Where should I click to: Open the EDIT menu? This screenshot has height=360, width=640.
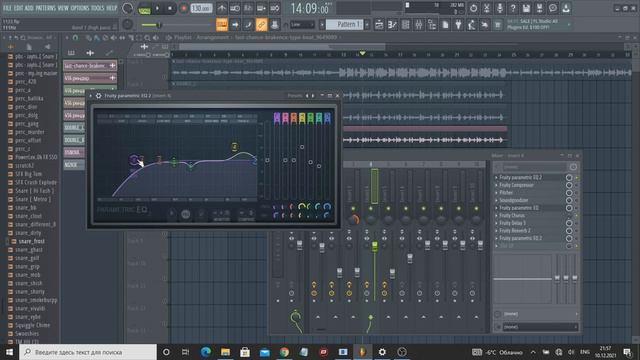click(x=18, y=8)
